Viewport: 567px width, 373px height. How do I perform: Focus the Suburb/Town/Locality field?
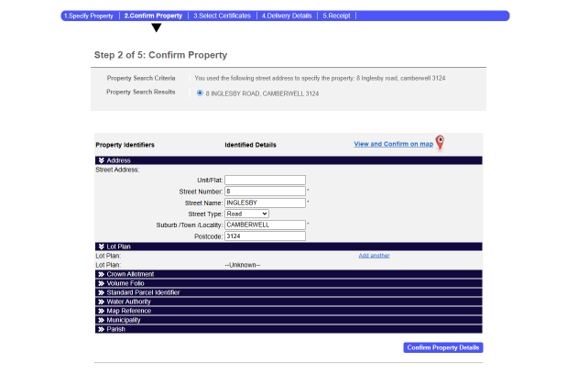[x=265, y=225]
